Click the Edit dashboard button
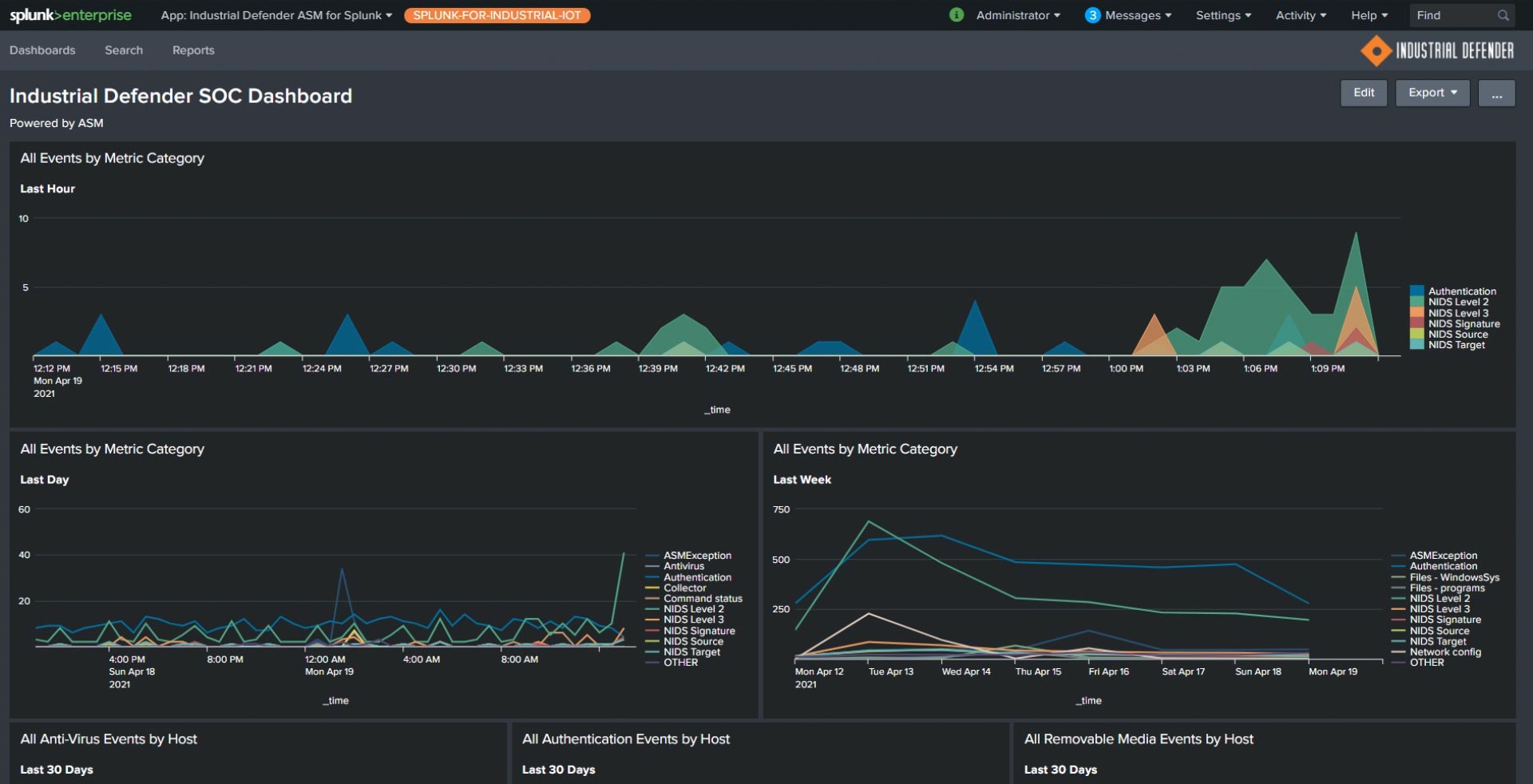The width and height of the screenshot is (1533, 784). 1364,93
